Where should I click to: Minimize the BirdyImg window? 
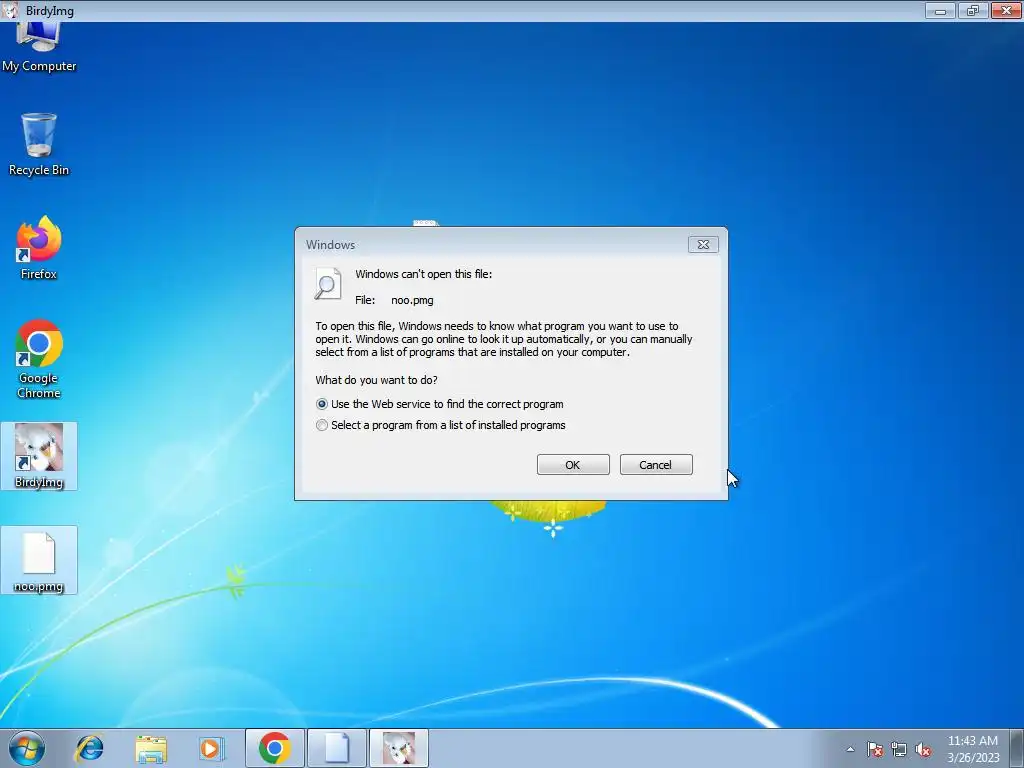pyautogui.click(x=940, y=10)
